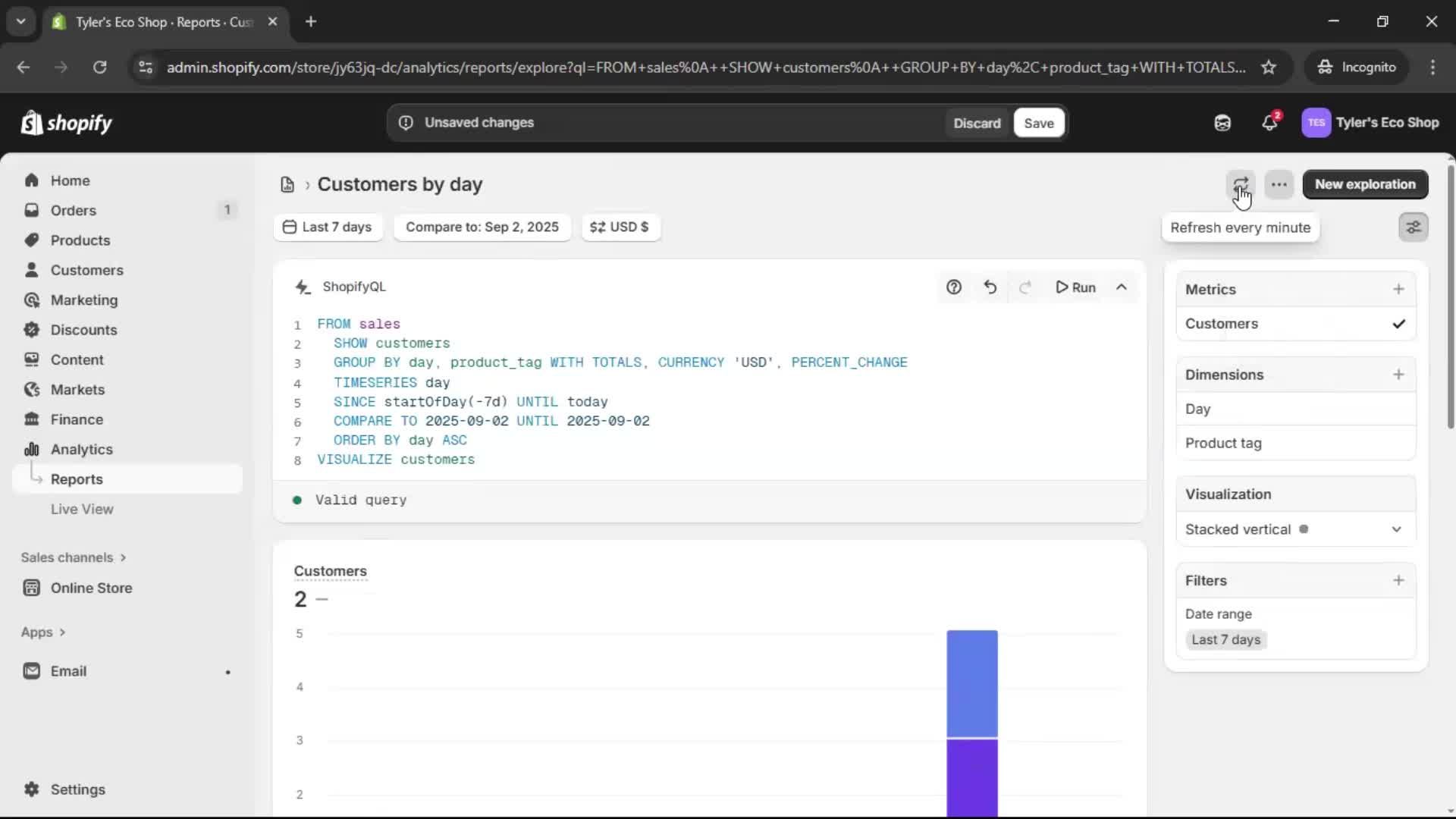Open the Analytics section in the sidebar
Viewport: 1456px width, 819px height.
(x=80, y=449)
